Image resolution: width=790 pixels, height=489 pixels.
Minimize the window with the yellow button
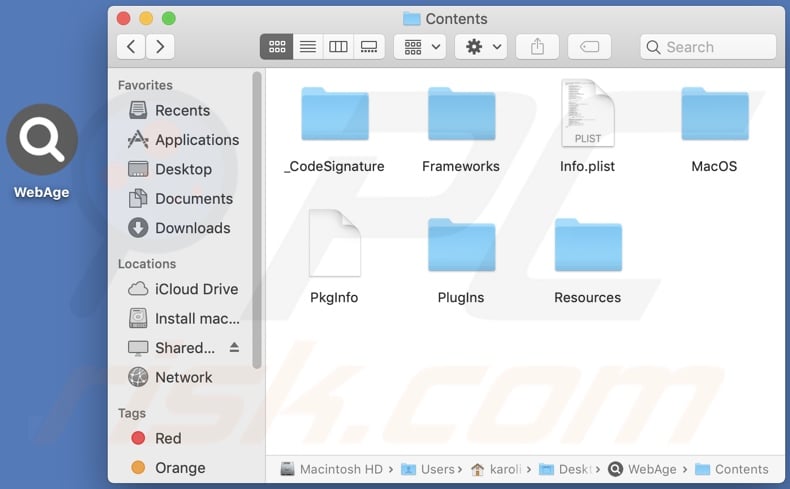coord(146,19)
